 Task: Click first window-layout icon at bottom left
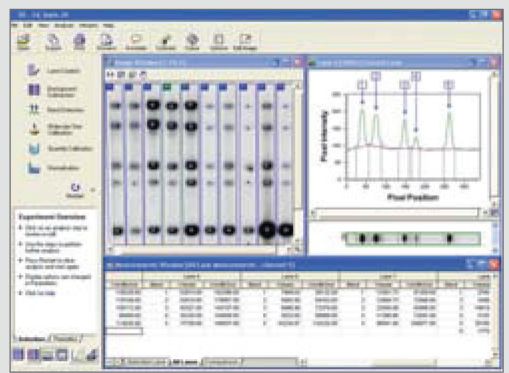18,355
